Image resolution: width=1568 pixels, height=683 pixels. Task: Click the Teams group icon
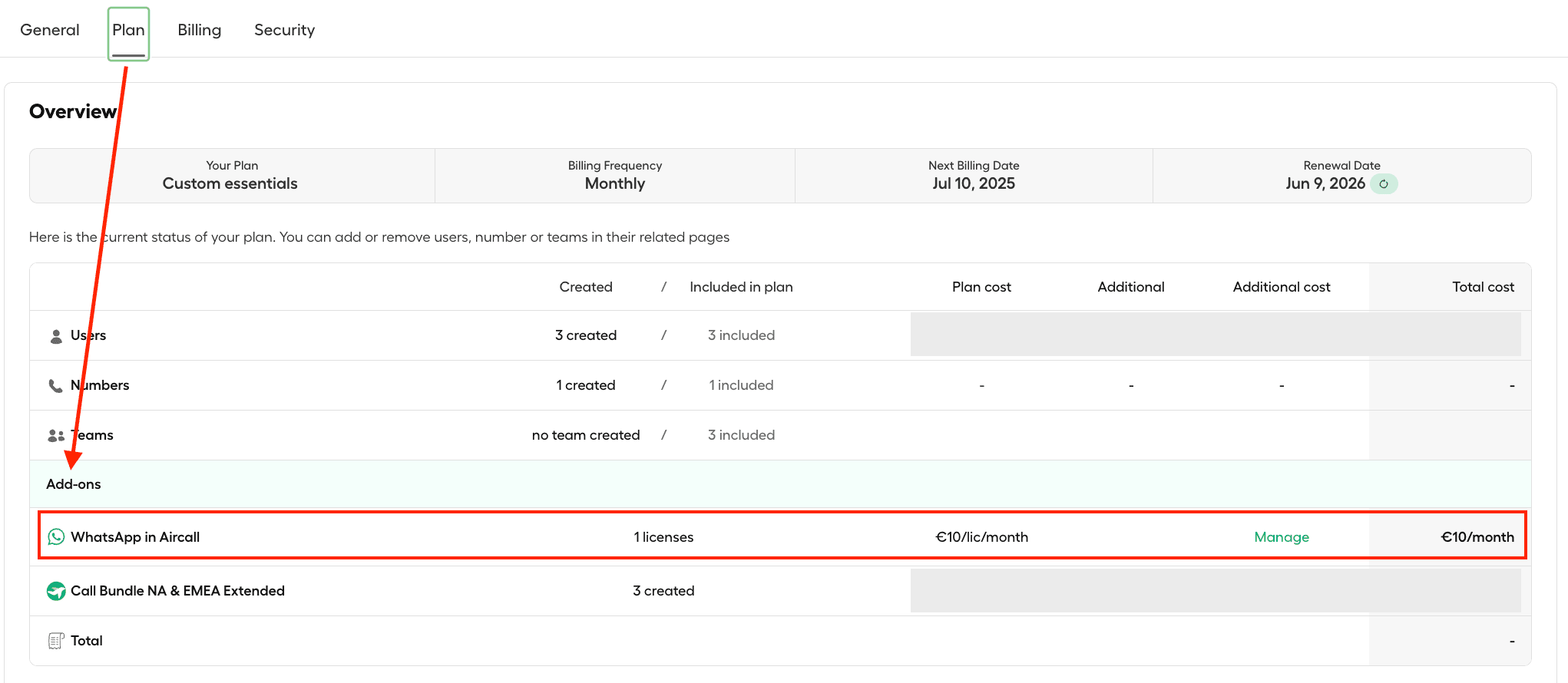tap(56, 435)
